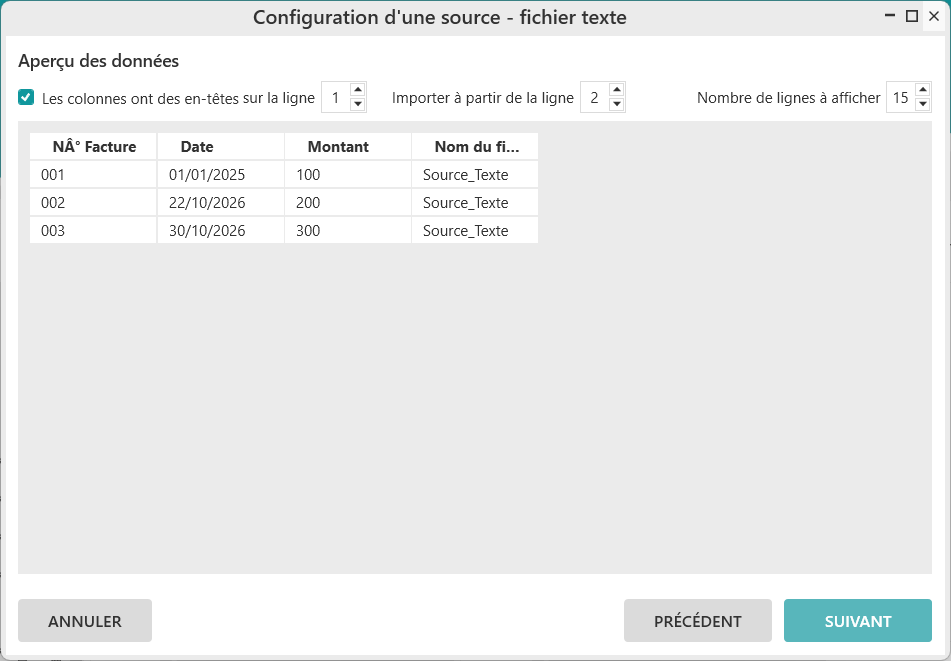Increase the import start line value
Screen dimensions: 951x661
click(x=617, y=90)
